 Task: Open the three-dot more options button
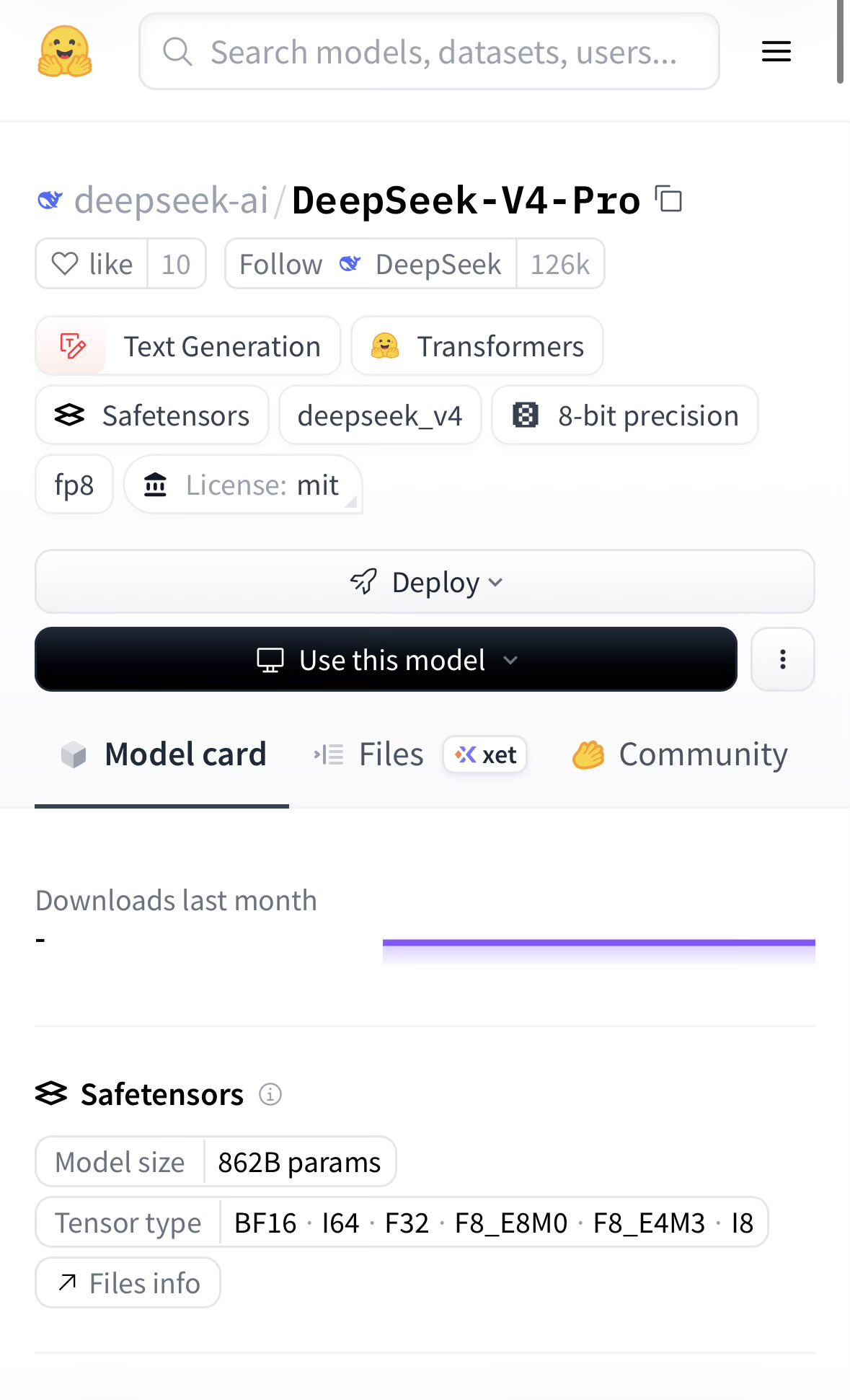(782, 659)
